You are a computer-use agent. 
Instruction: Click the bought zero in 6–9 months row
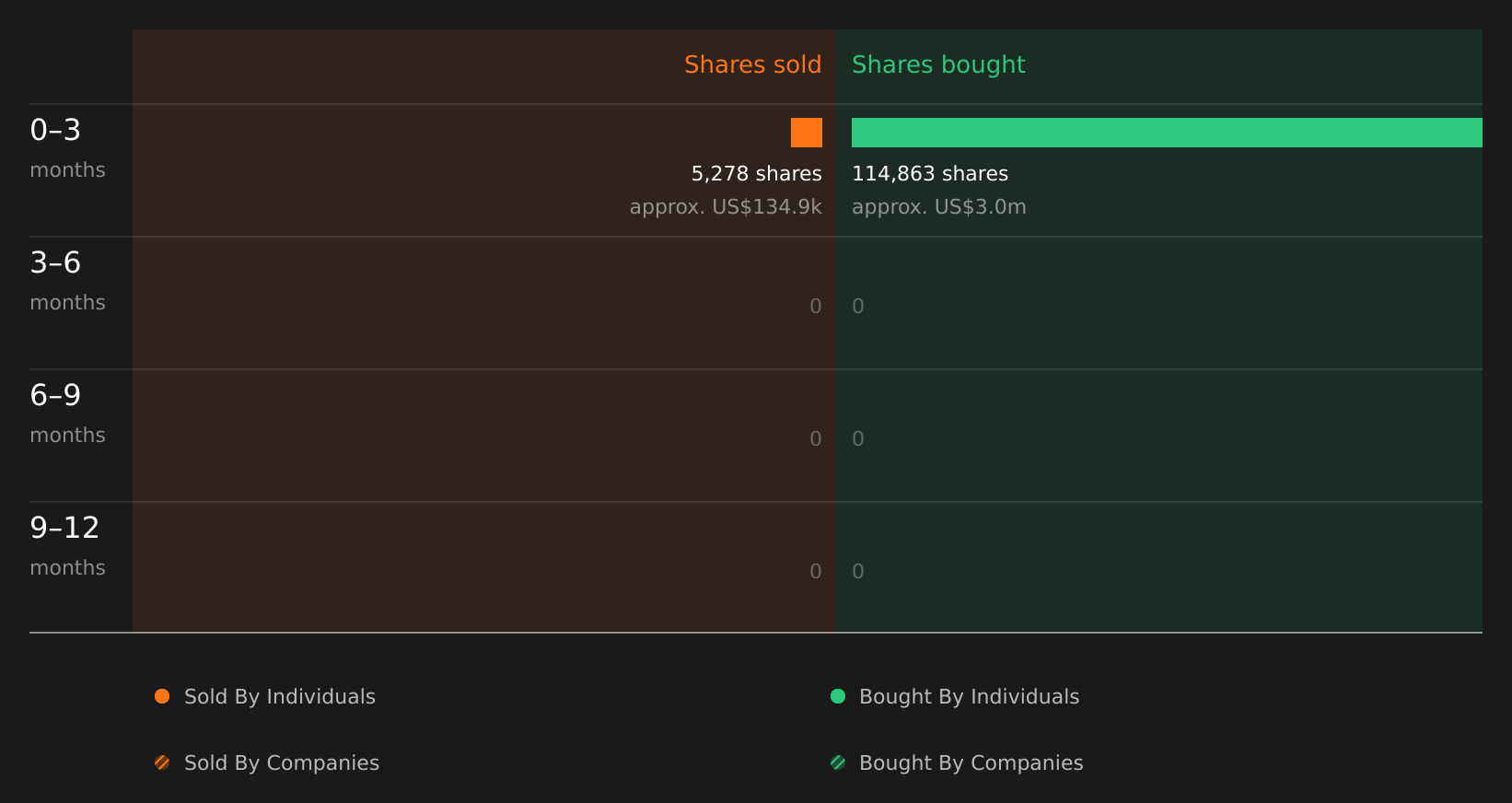click(858, 438)
